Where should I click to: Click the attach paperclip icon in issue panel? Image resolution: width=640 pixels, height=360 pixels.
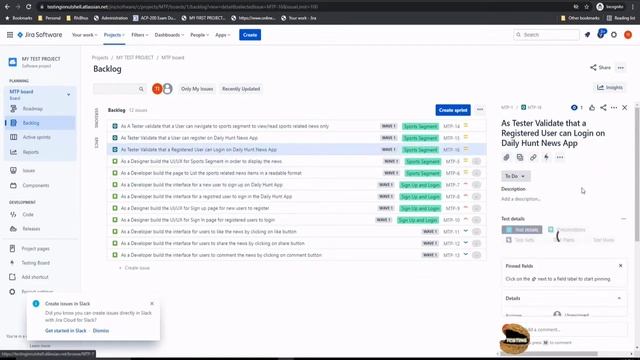(x=507, y=157)
